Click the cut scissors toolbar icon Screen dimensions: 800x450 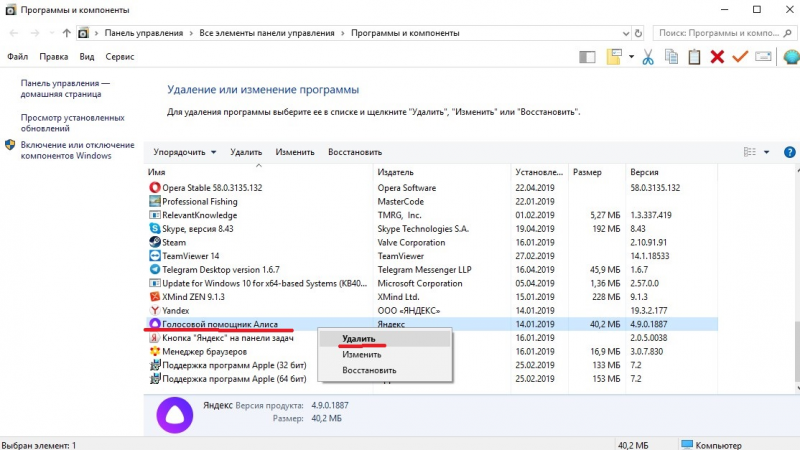click(648, 57)
